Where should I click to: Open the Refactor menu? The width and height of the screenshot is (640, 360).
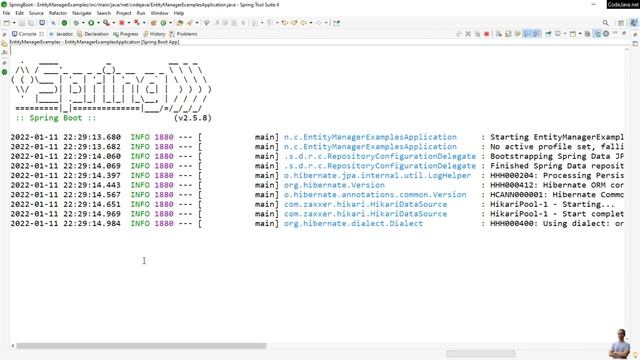click(58, 13)
